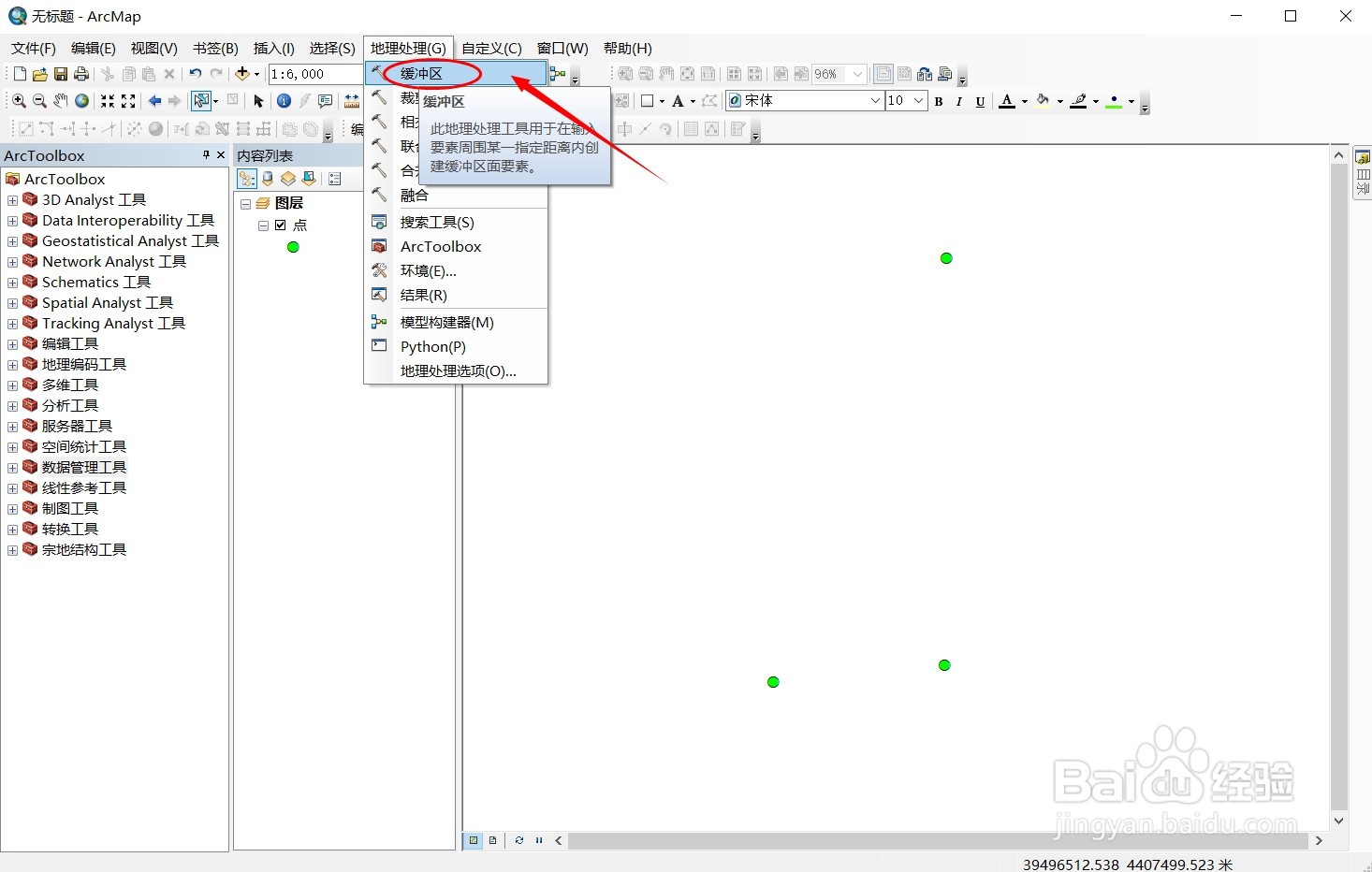Image resolution: width=1372 pixels, height=872 pixels.
Task: Click the fill color paint bucket
Action: pos(1043,101)
